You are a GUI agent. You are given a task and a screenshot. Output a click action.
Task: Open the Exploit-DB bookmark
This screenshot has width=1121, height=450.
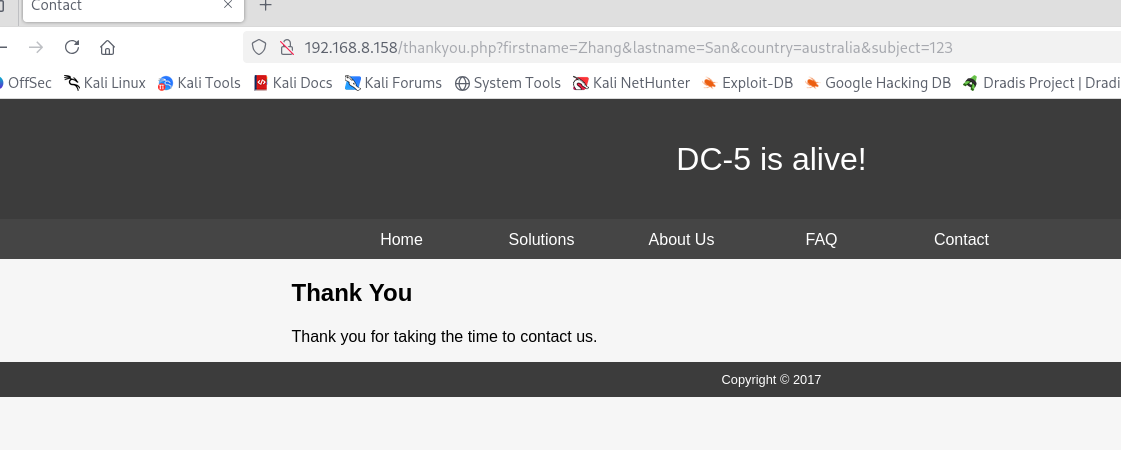(x=747, y=83)
